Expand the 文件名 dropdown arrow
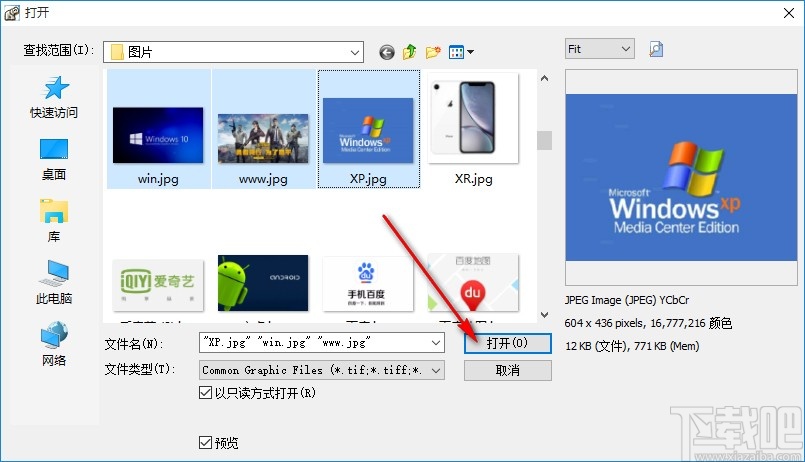 (x=436, y=343)
